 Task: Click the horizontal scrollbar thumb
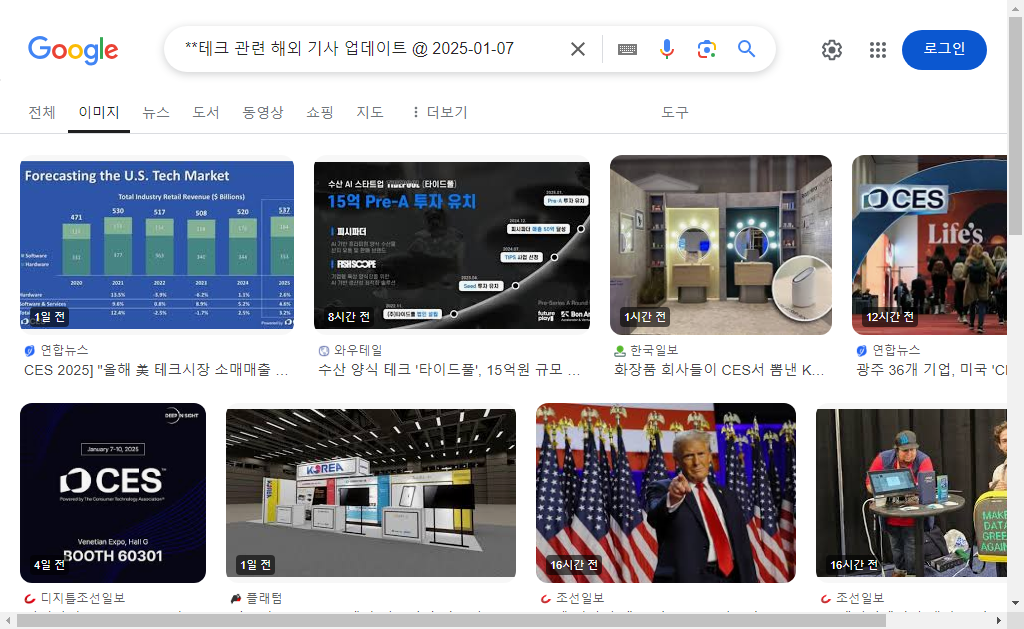click(x=451, y=621)
